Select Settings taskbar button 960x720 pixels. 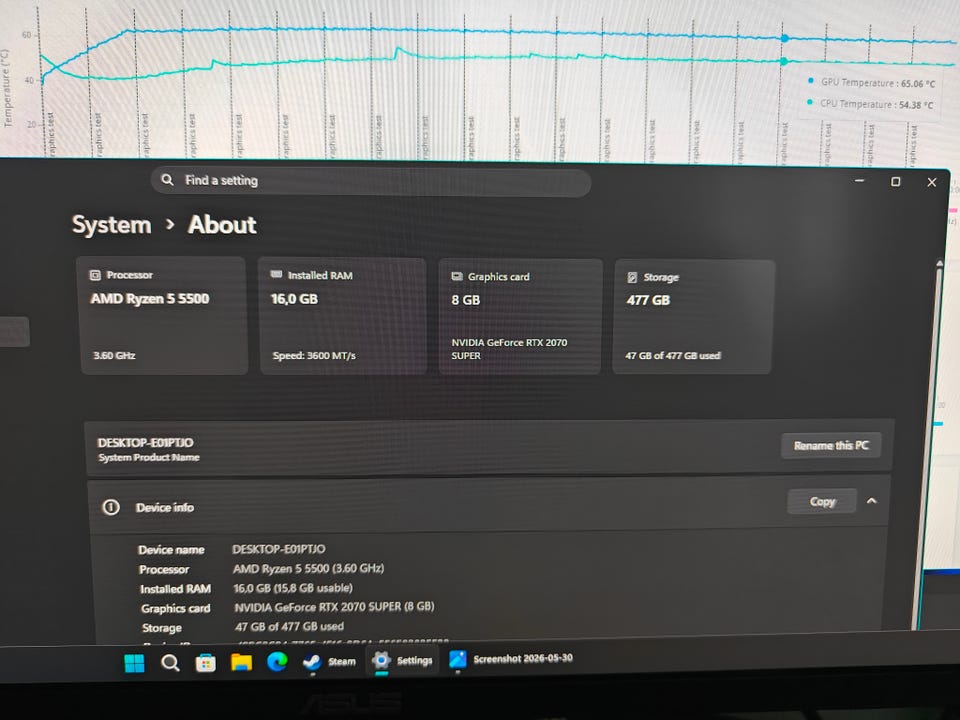(402, 660)
